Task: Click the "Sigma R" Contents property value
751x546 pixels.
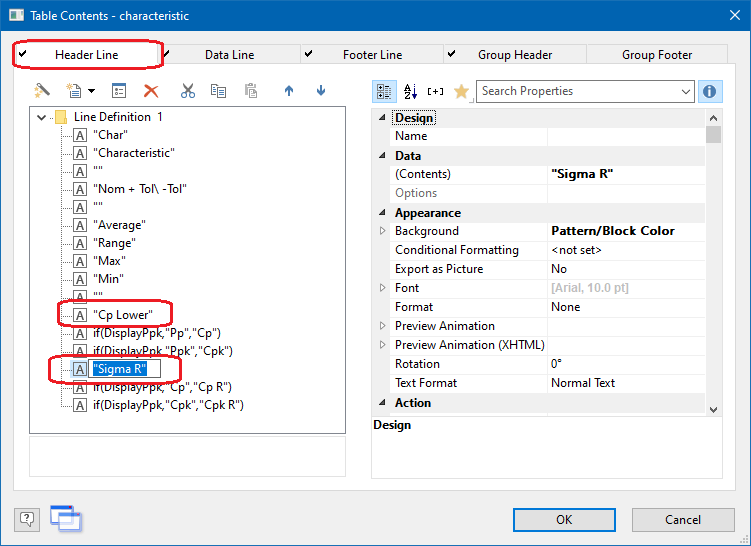Action: coord(626,174)
